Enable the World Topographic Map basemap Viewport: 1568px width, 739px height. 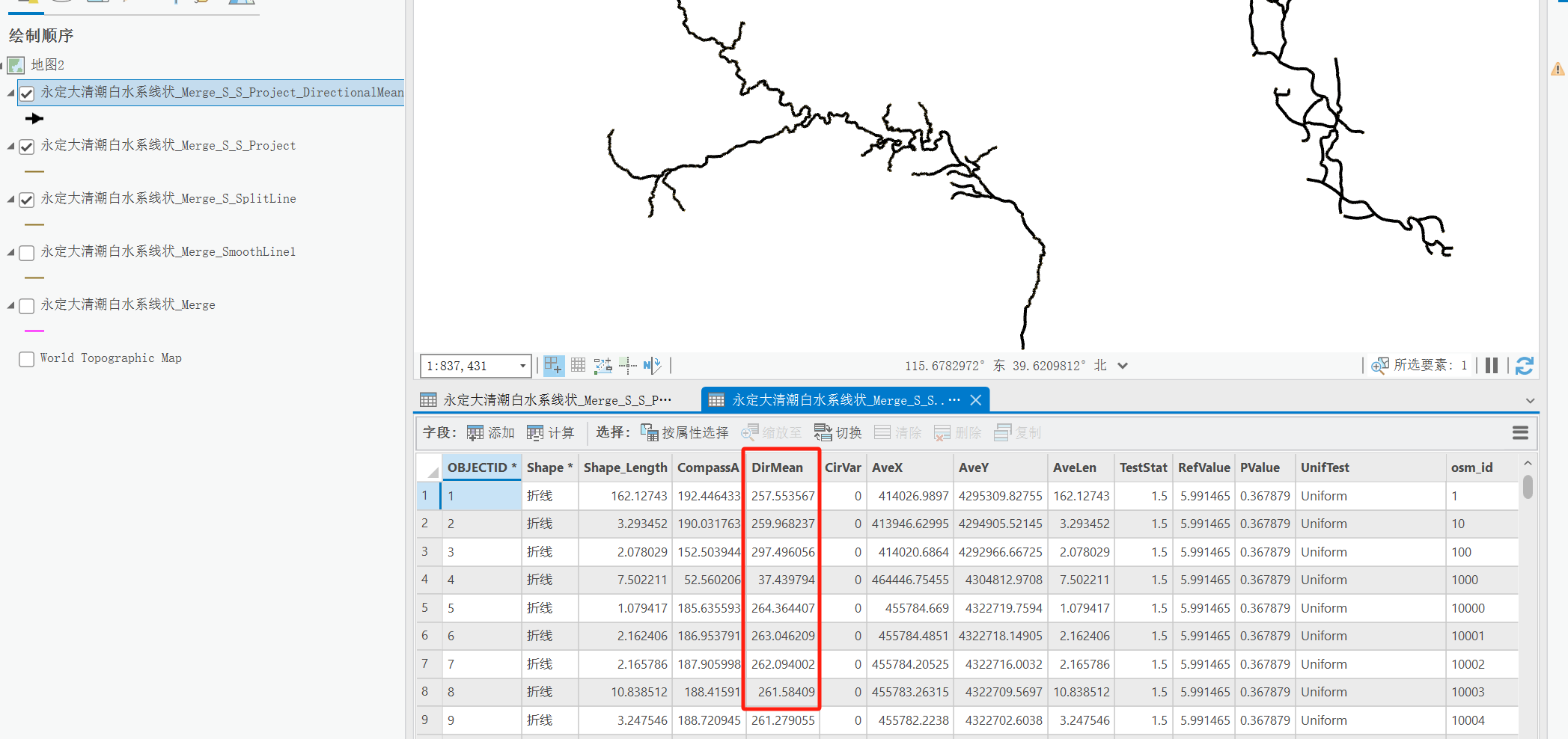[27, 359]
